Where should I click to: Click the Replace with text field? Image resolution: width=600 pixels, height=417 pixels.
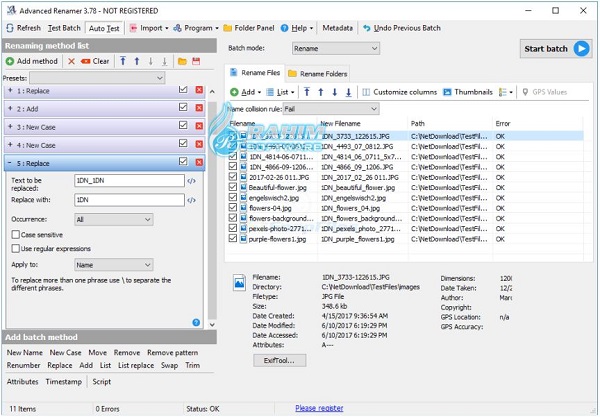[128, 199]
